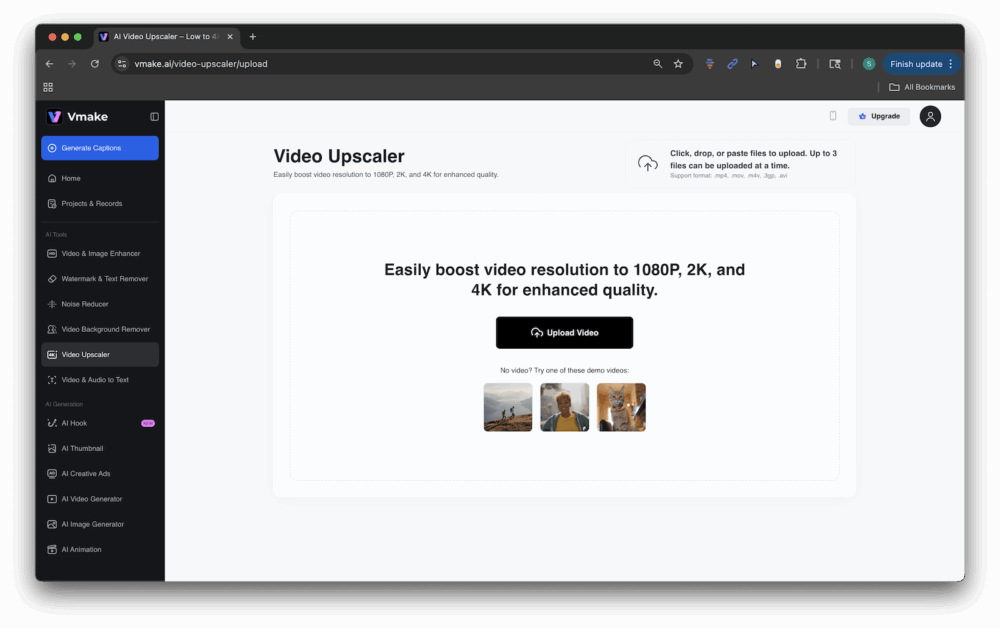
Task: Open the All Bookmarks folder
Action: tap(922, 87)
